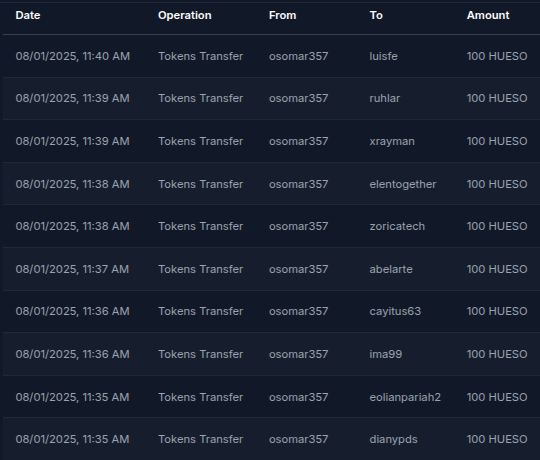Screen dimensions: 540x460
Task: Open recipient abelarte's account link
Action: (x=391, y=269)
